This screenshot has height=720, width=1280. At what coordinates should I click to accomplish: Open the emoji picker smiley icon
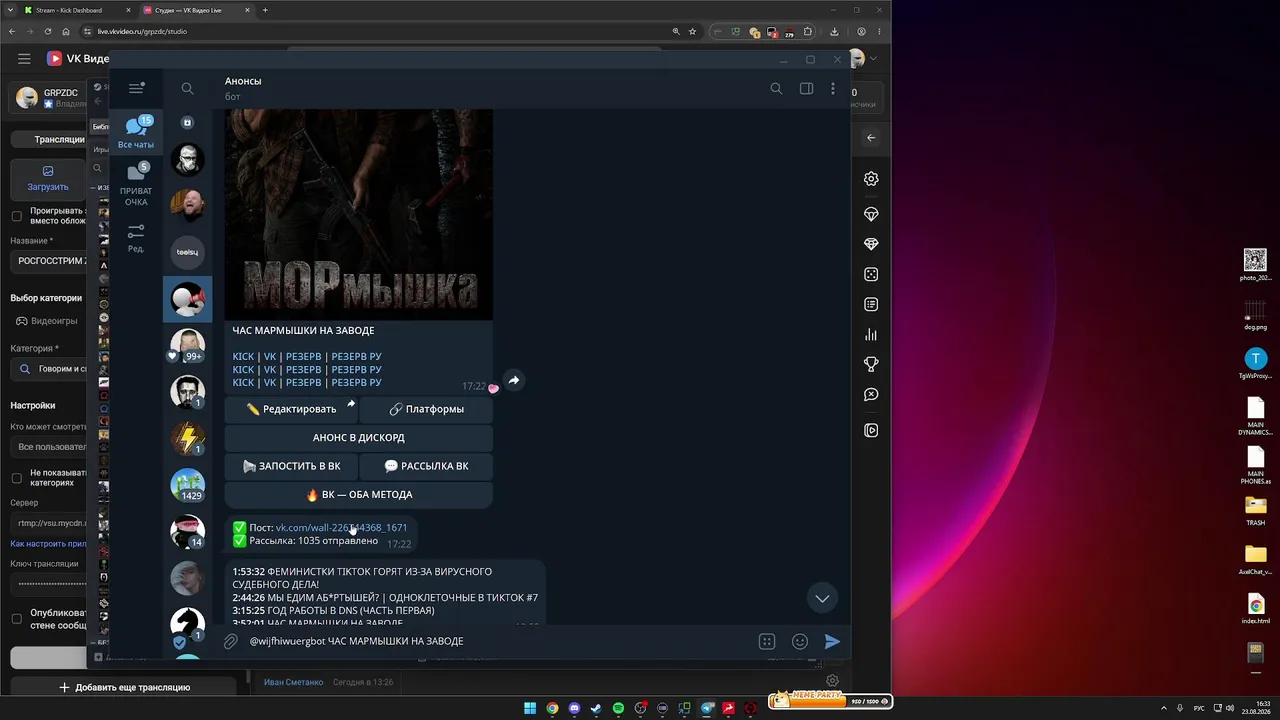[800, 641]
